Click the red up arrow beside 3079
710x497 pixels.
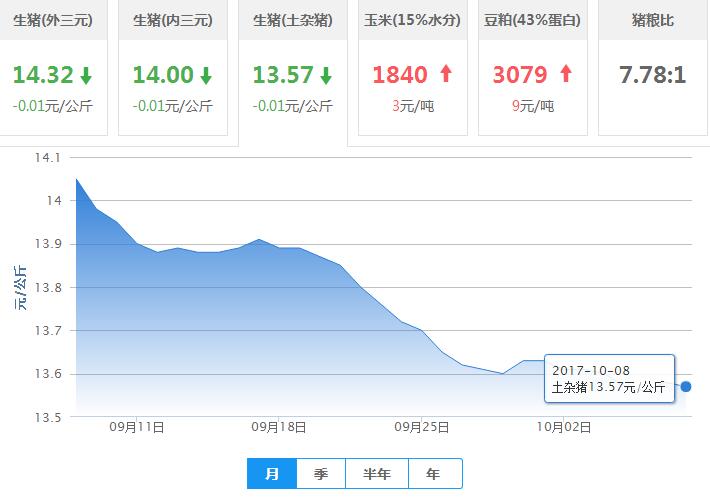tap(566, 74)
